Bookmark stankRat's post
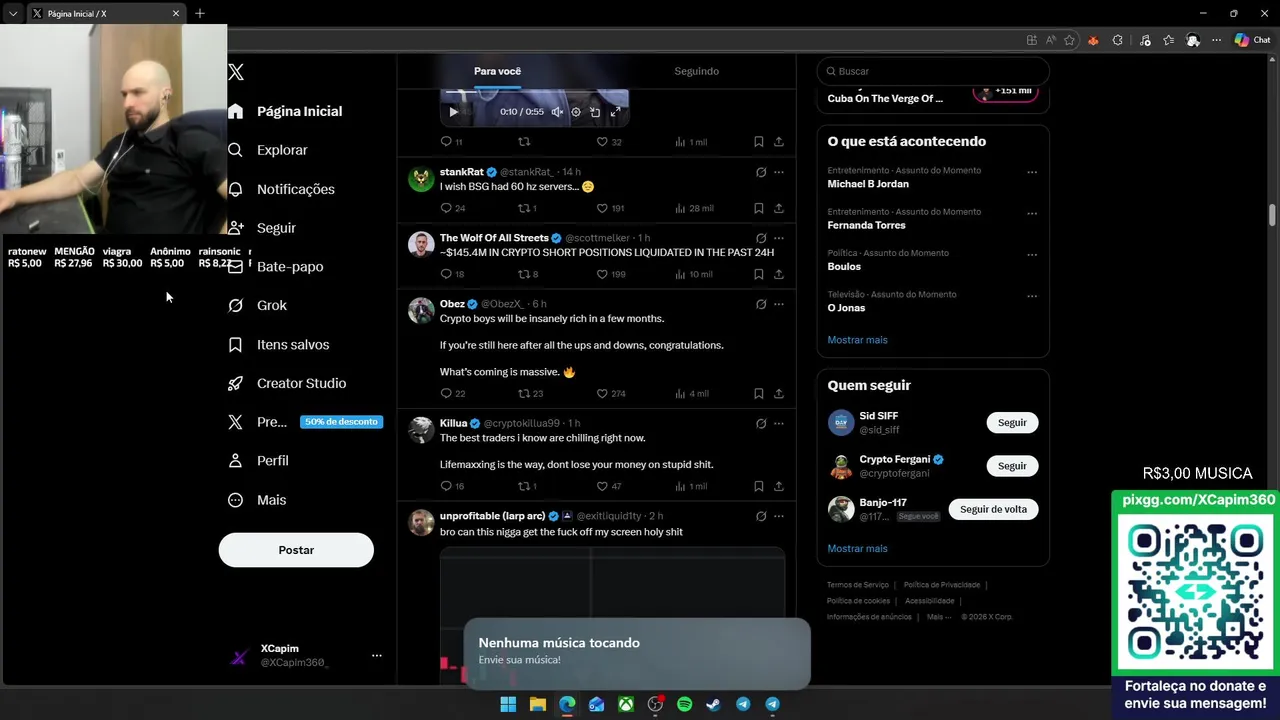This screenshot has width=1280, height=720. tap(759, 208)
